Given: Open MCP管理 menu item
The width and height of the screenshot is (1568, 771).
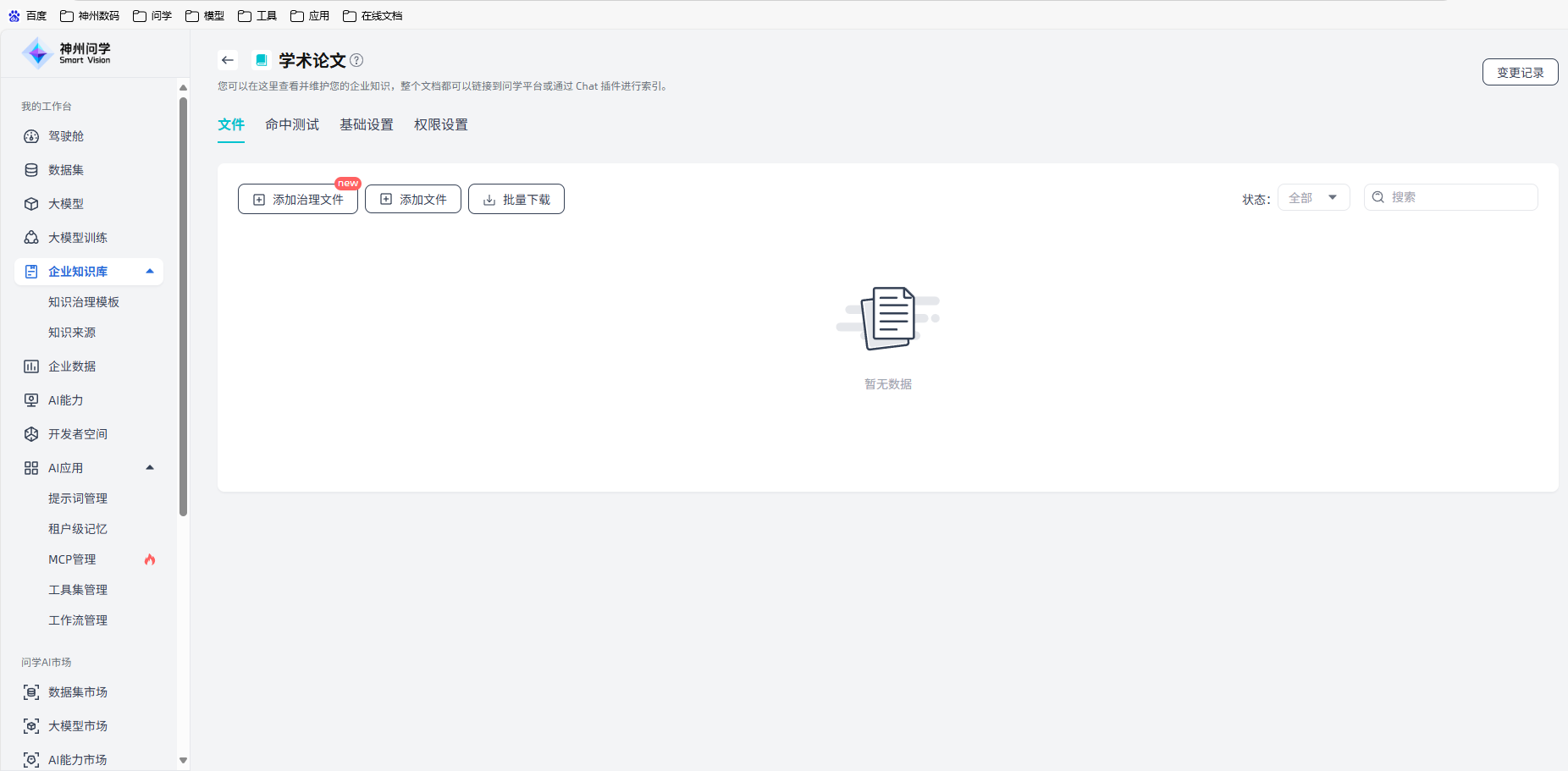Looking at the screenshot, I should [72, 559].
